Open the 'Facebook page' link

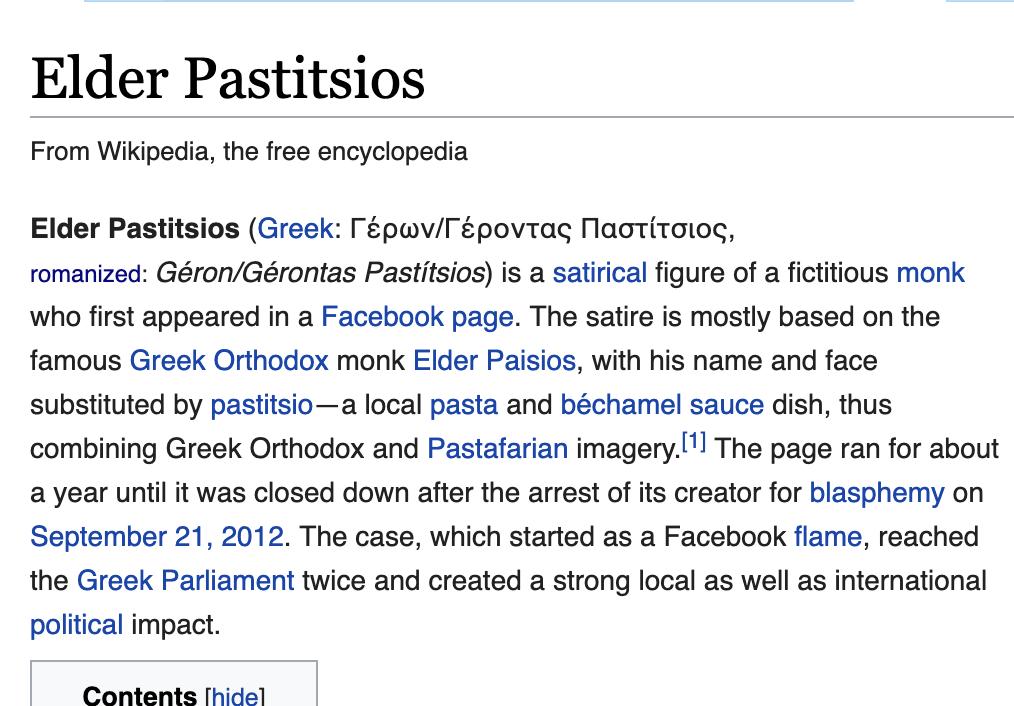[x=417, y=317]
